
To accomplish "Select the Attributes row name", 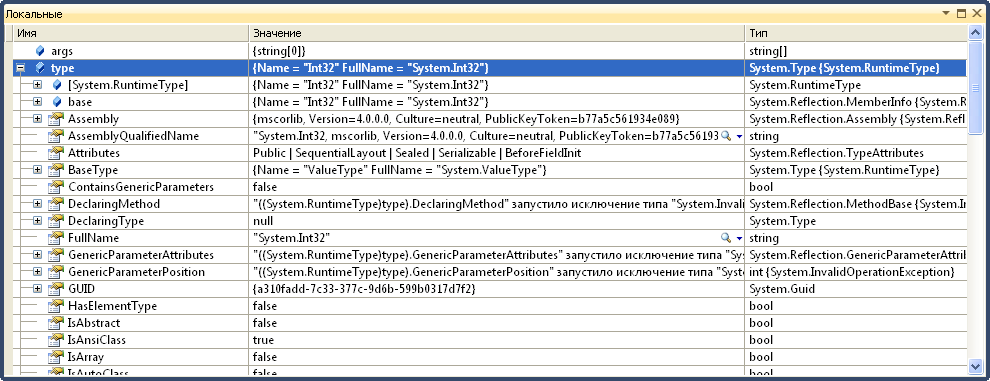I will [x=93, y=153].
